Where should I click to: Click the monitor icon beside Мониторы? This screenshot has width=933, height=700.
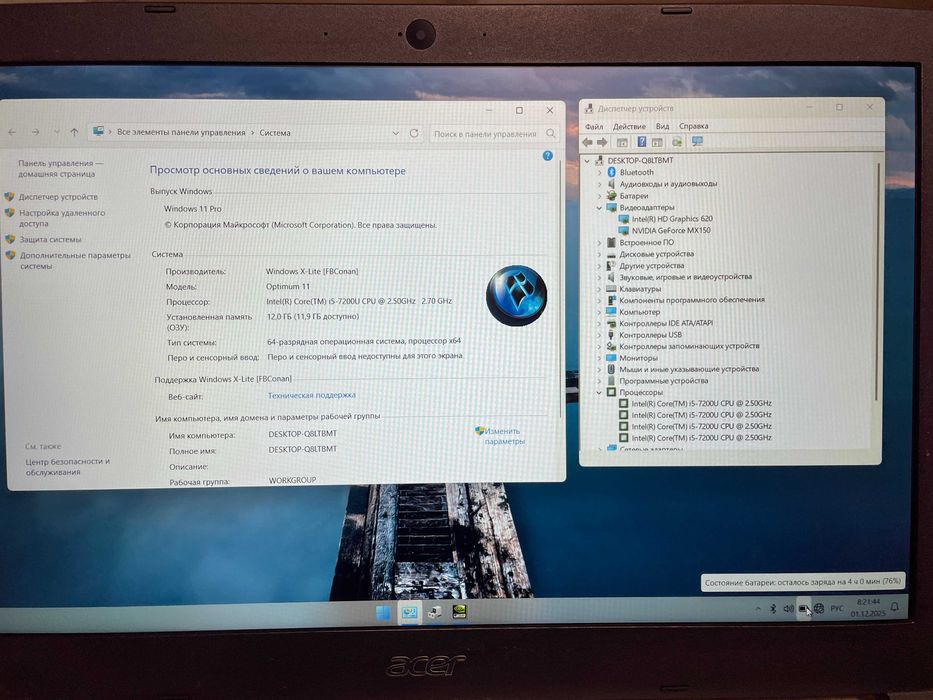tap(611, 358)
